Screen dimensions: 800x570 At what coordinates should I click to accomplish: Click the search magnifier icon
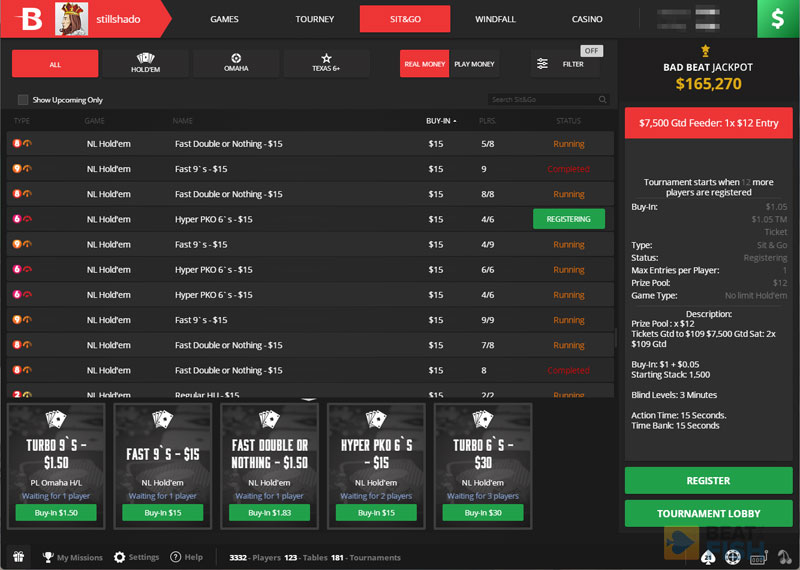coord(603,100)
